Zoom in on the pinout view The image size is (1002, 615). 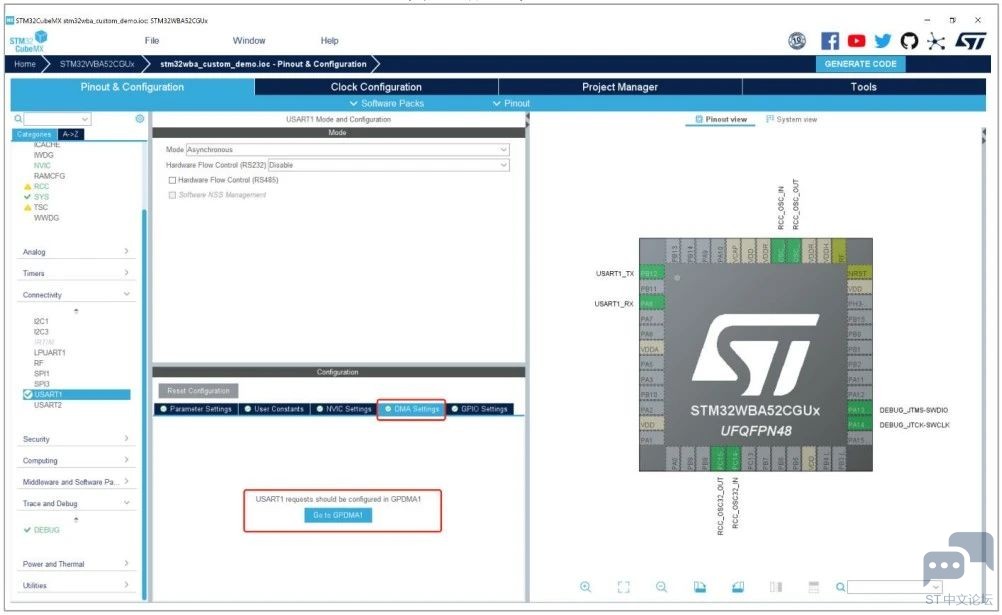[585, 587]
